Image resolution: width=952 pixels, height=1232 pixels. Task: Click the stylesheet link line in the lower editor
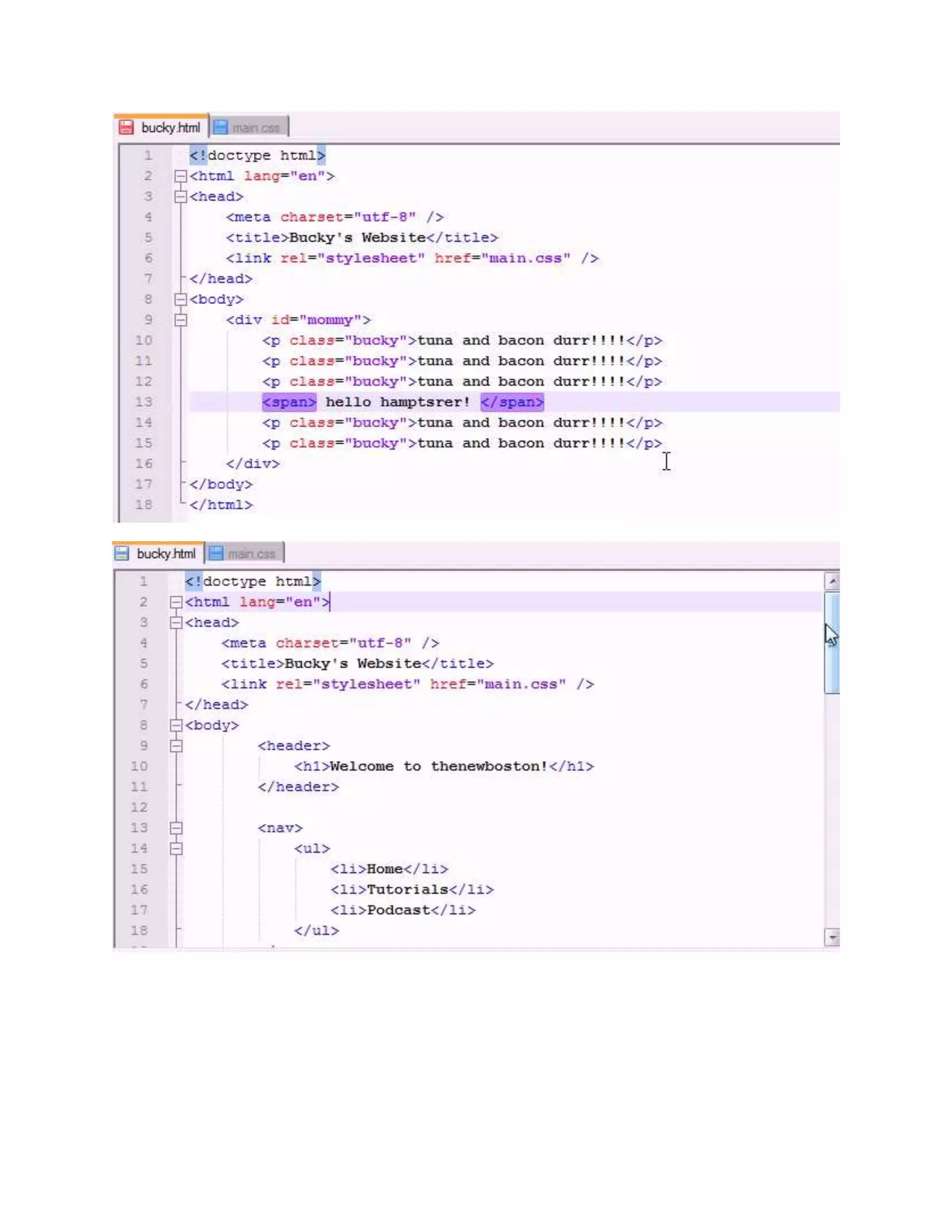[408, 684]
